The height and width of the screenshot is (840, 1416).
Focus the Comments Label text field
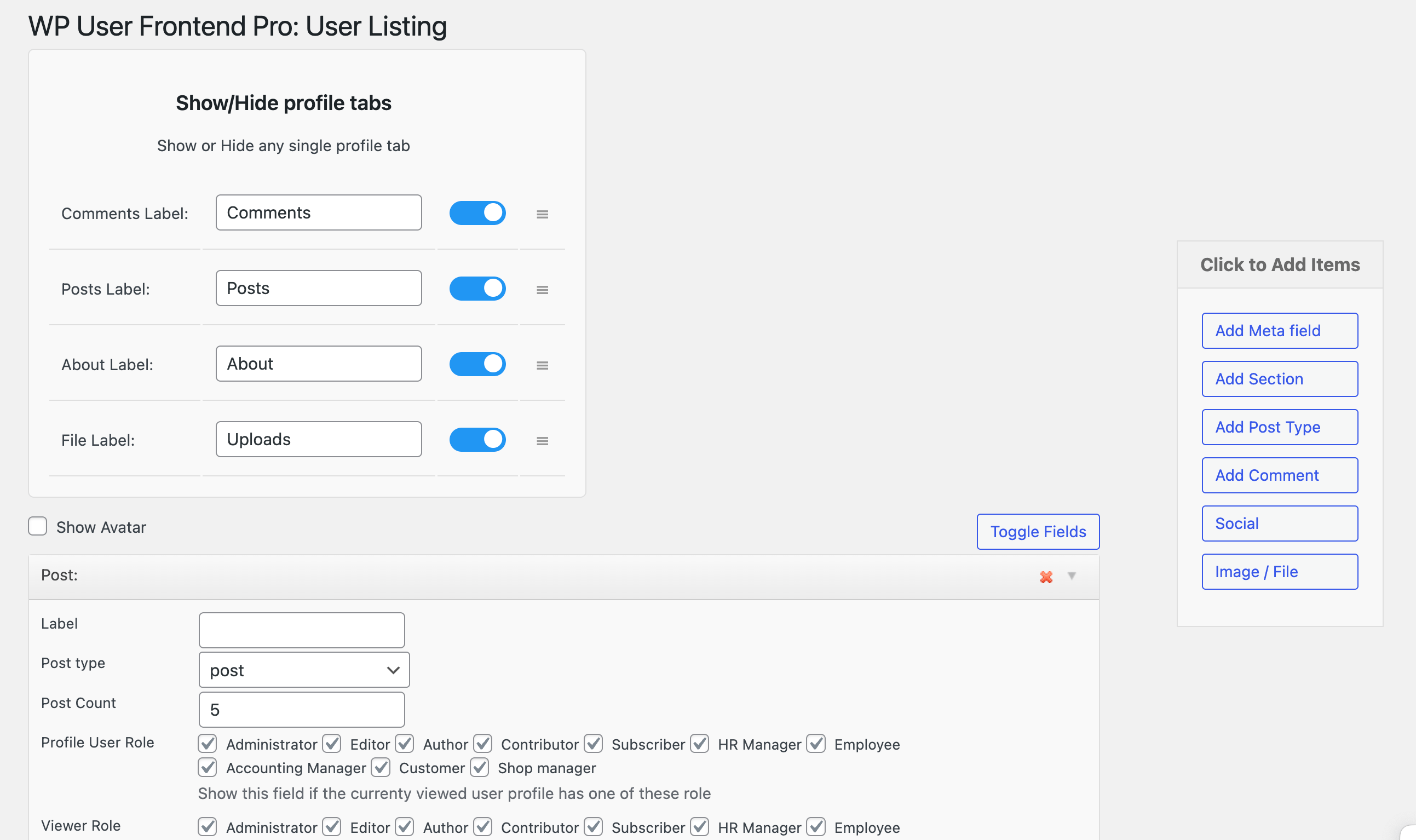click(319, 213)
